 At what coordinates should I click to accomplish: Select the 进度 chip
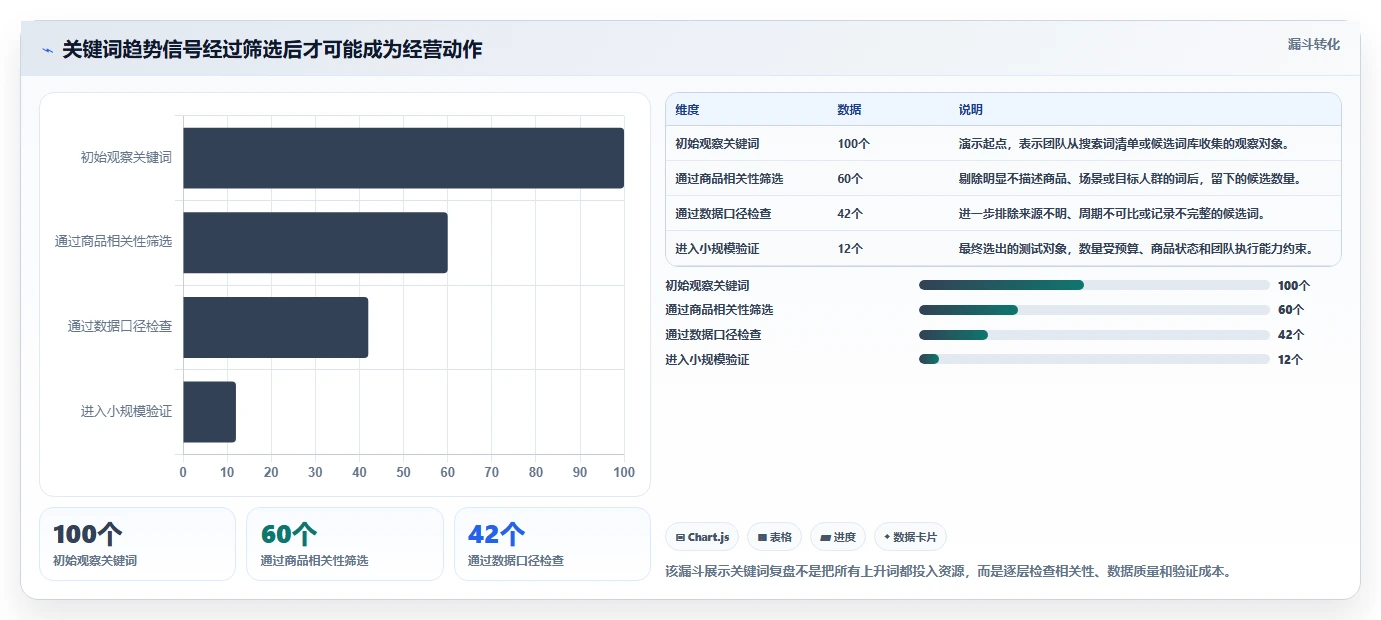click(838, 537)
